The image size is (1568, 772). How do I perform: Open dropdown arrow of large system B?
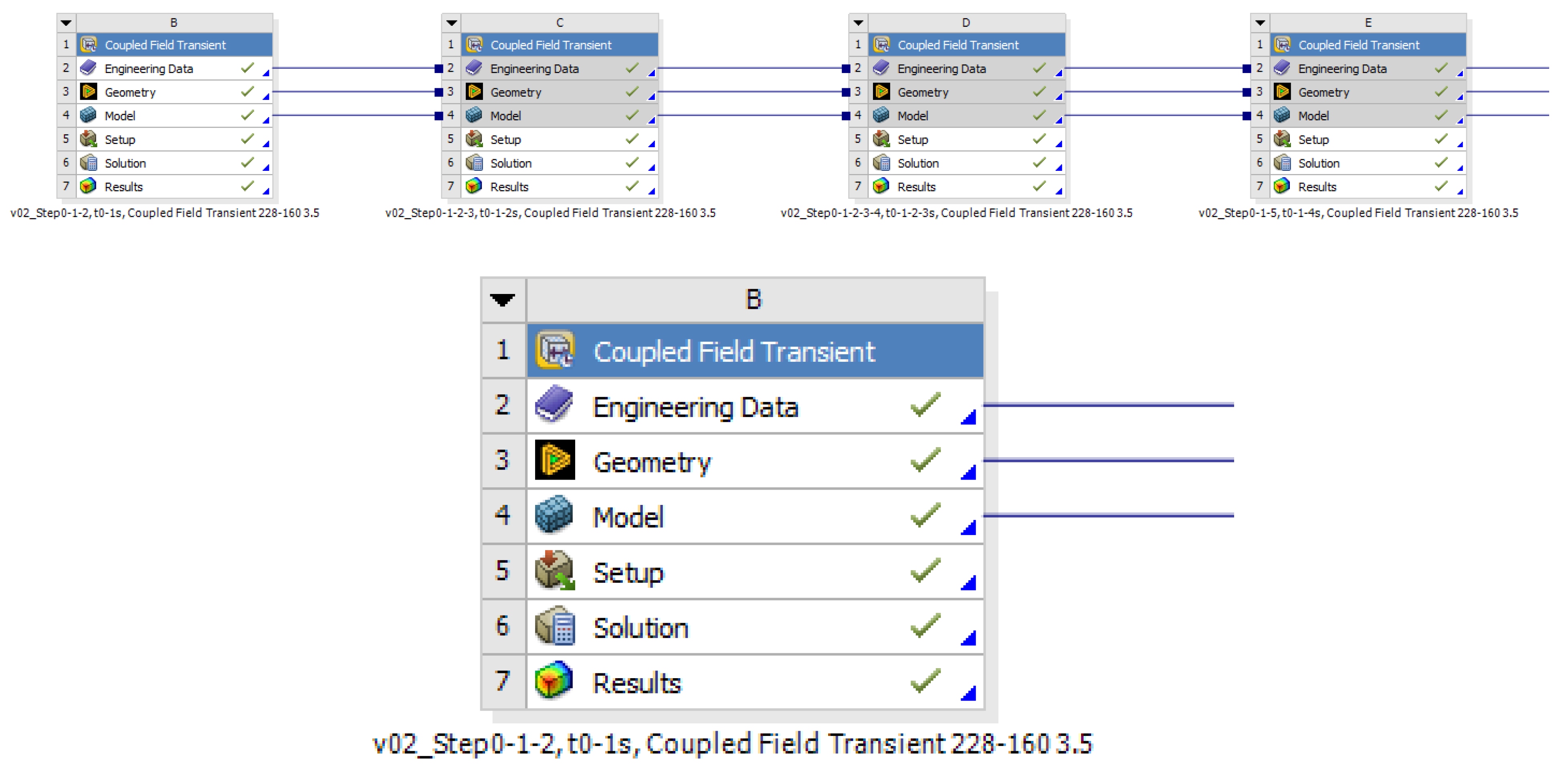click(x=503, y=300)
